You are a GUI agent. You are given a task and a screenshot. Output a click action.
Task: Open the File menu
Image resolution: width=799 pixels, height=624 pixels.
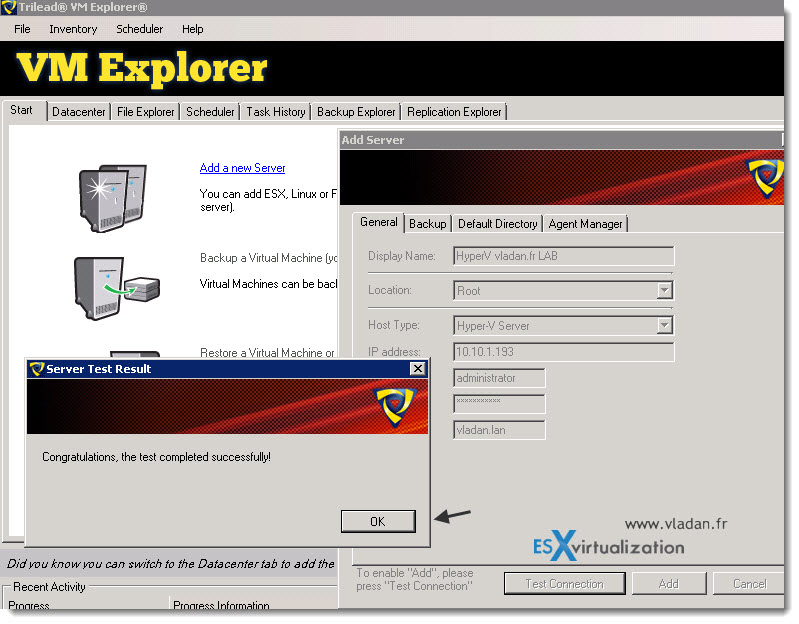click(x=22, y=29)
